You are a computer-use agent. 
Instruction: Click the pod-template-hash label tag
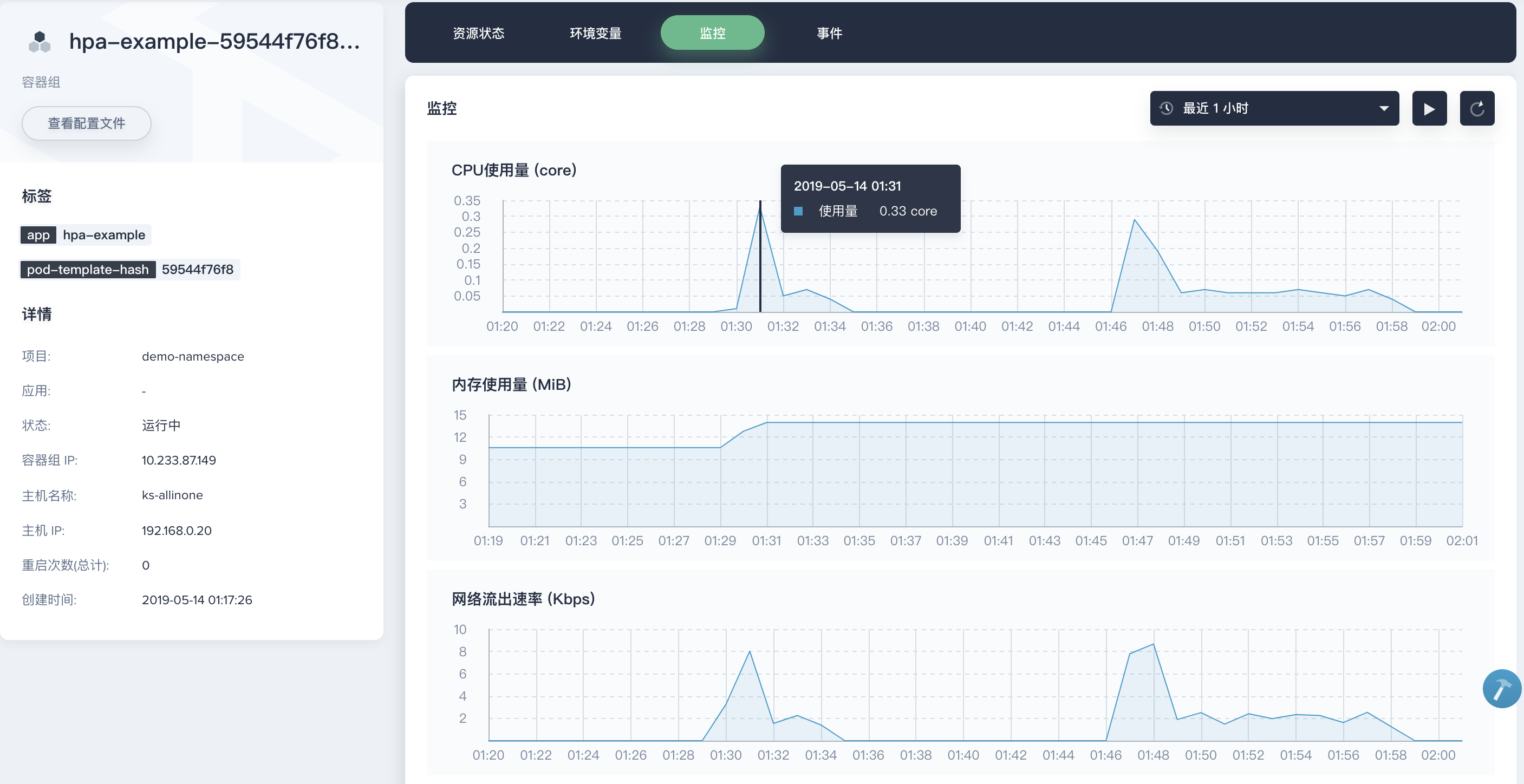coord(130,270)
